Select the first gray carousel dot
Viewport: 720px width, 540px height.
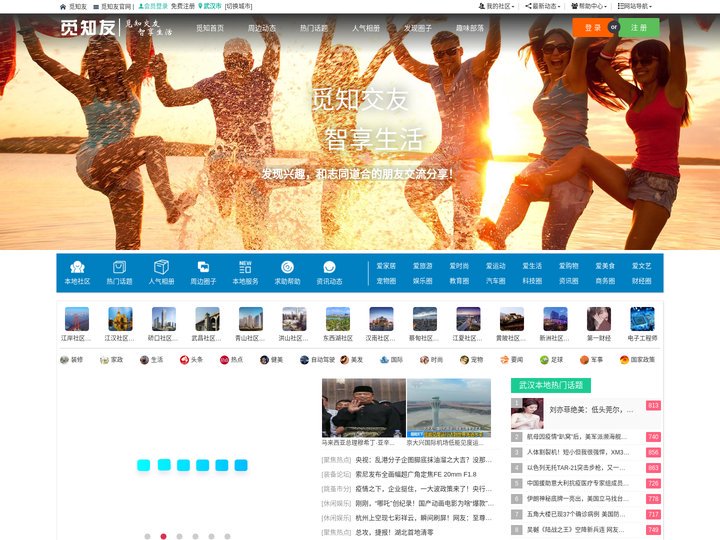[147, 536]
